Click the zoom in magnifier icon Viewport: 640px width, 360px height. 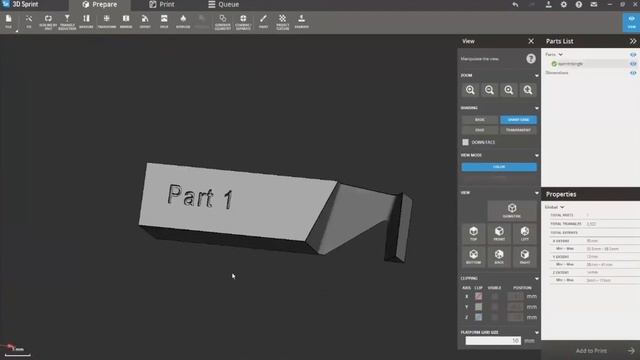[470, 90]
